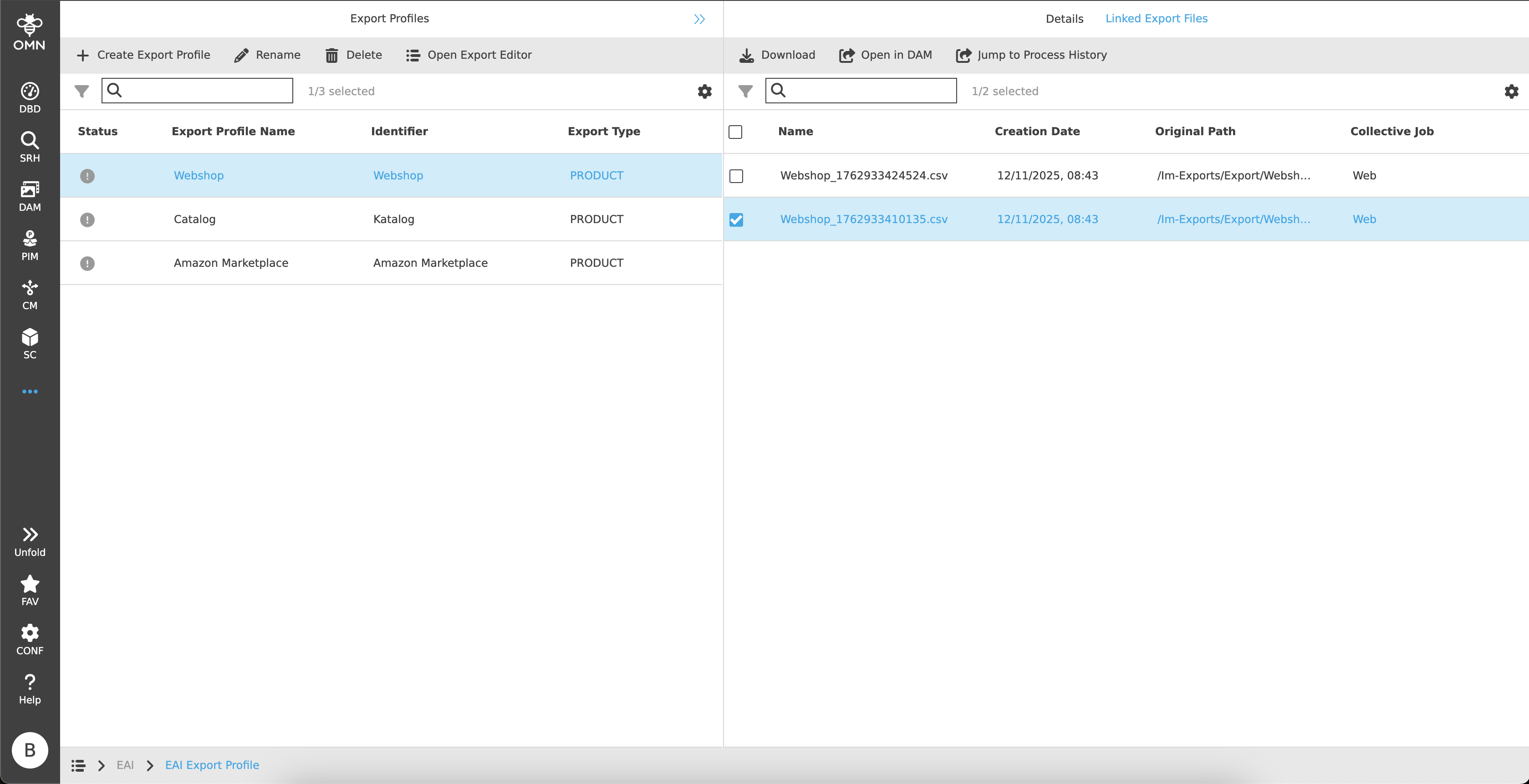The height and width of the screenshot is (784, 1529).
Task: Open the PIM module in the sidebar
Action: click(29, 244)
